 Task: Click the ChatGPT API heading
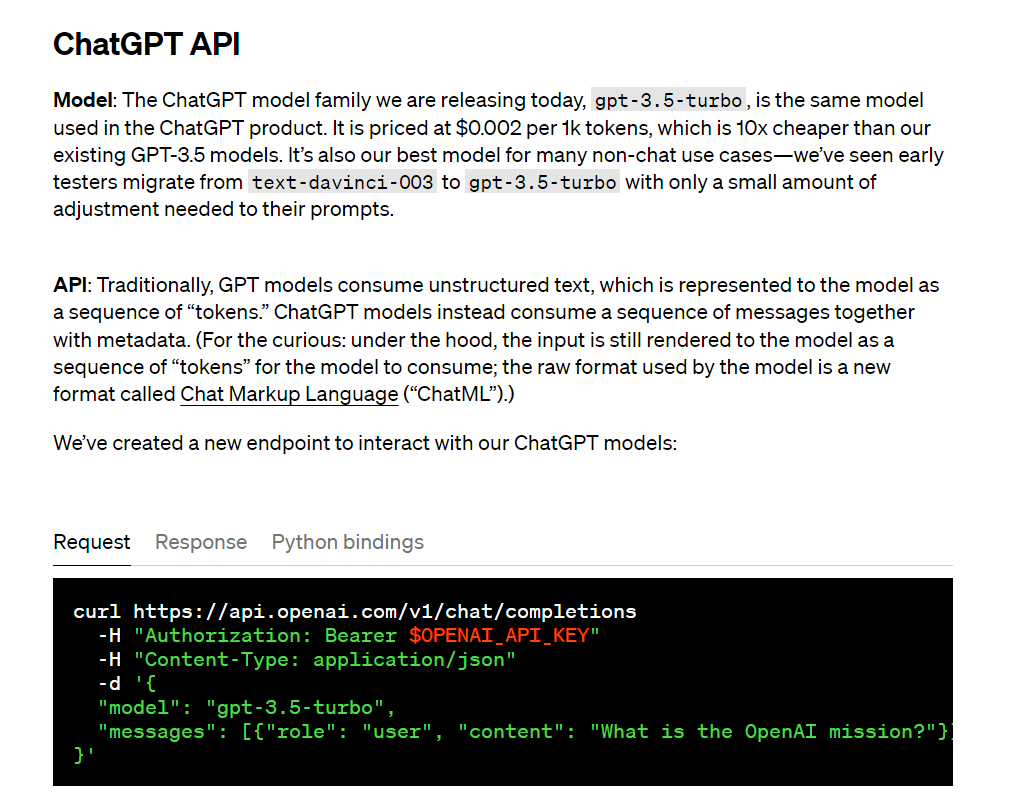[146, 44]
